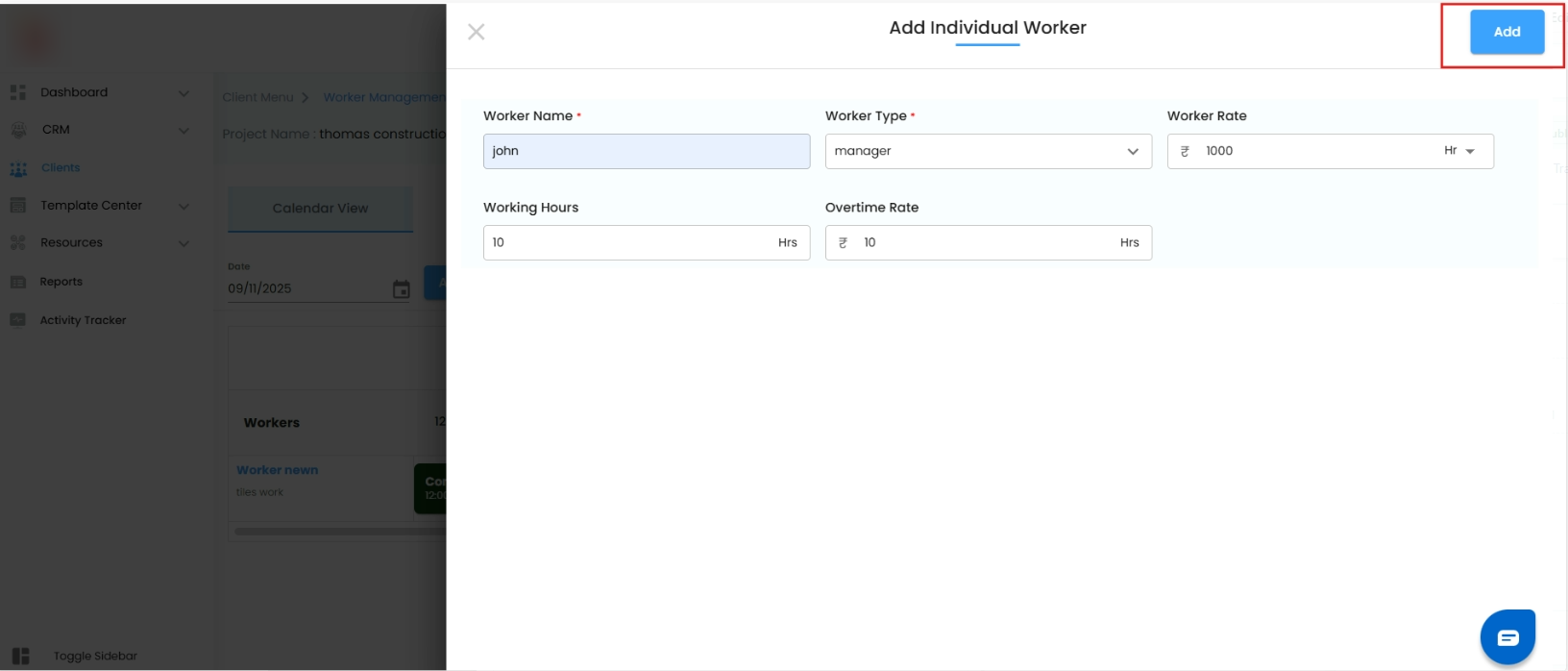1568x671 pixels.
Task: Click the Reports sidebar icon
Action: coord(17,282)
